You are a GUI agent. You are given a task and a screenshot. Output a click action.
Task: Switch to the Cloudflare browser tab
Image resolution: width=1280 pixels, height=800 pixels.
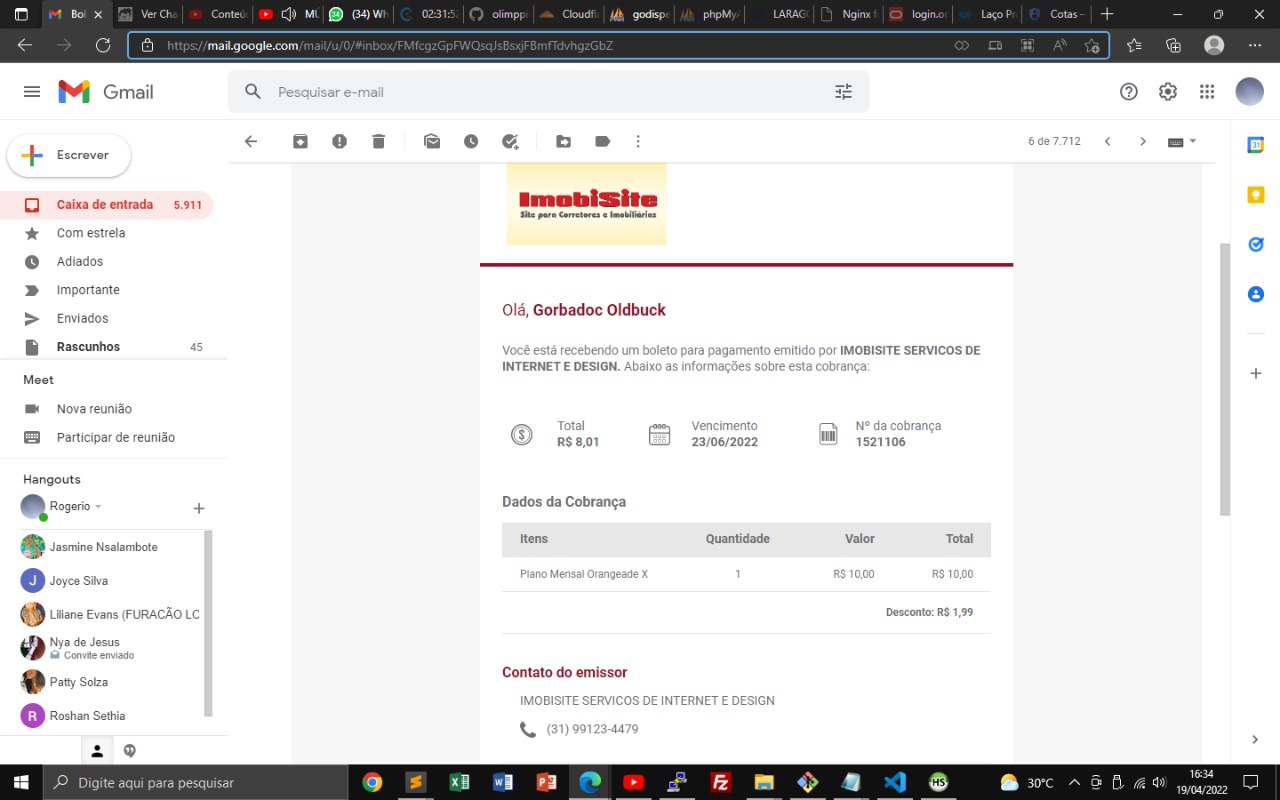click(568, 15)
